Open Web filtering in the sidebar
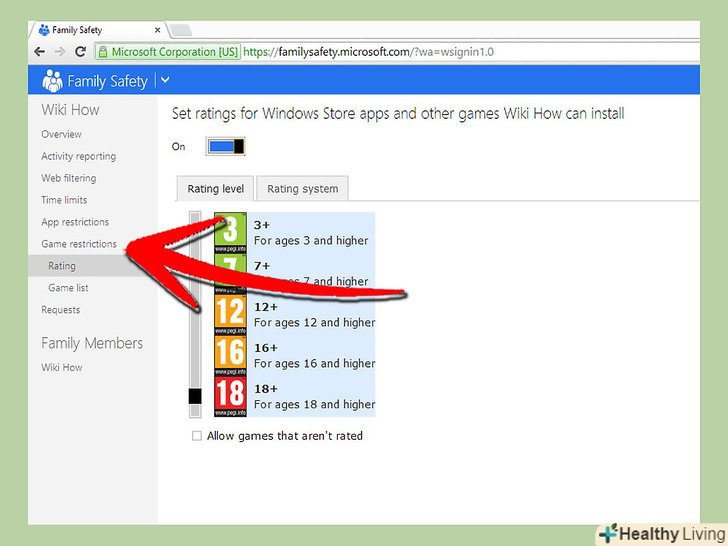728x546 pixels. 69,178
